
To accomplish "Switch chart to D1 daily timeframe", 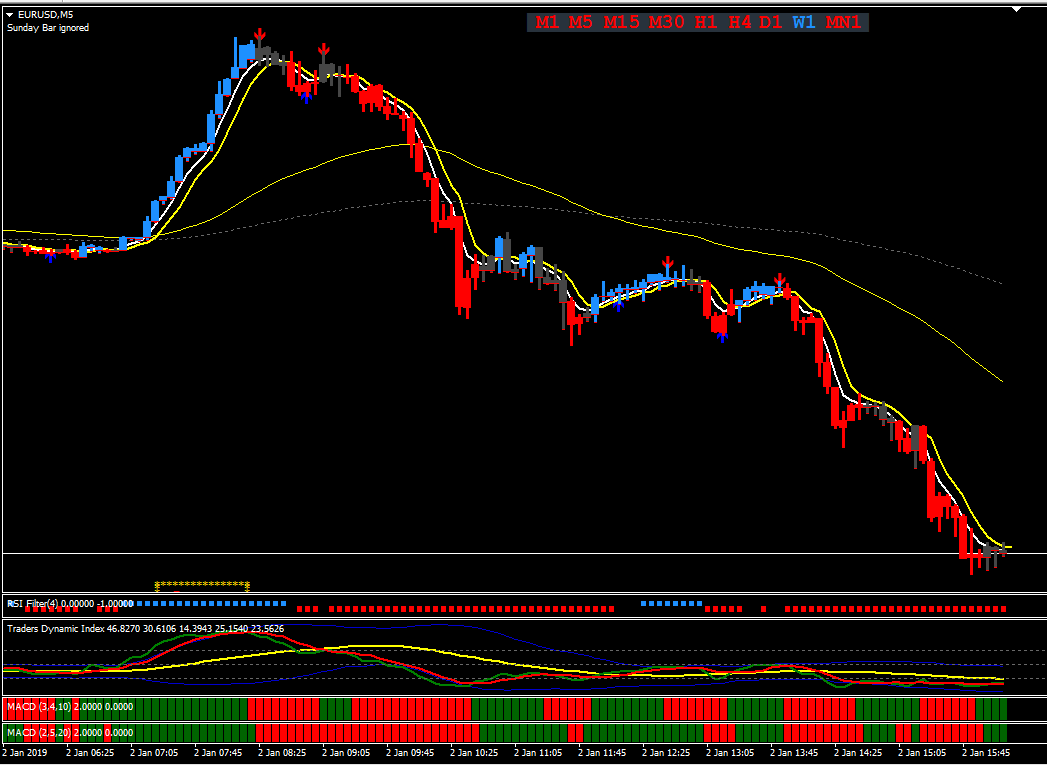I will click(x=771, y=23).
